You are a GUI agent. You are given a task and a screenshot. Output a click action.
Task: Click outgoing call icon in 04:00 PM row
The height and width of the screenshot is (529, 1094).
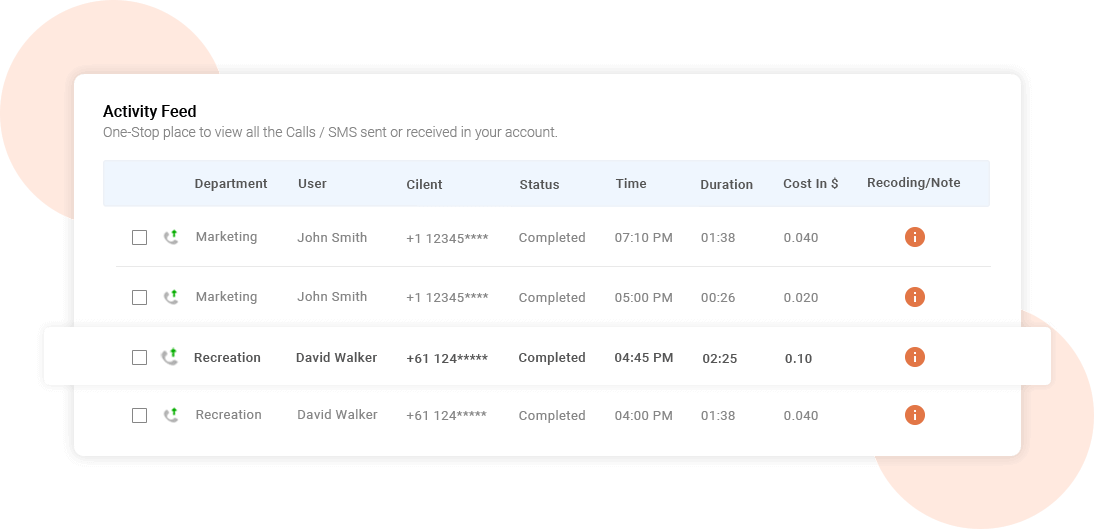point(171,415)
